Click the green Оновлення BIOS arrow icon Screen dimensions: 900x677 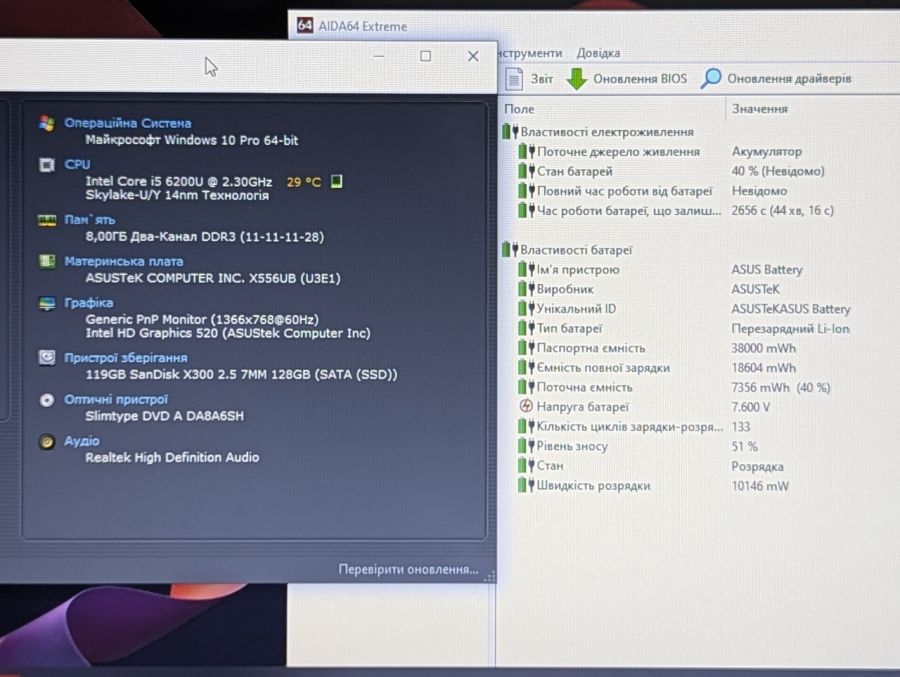click(576, 79)
